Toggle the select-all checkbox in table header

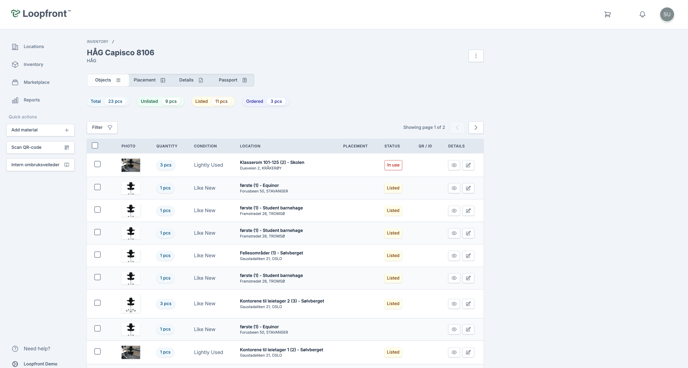[95, 146]
